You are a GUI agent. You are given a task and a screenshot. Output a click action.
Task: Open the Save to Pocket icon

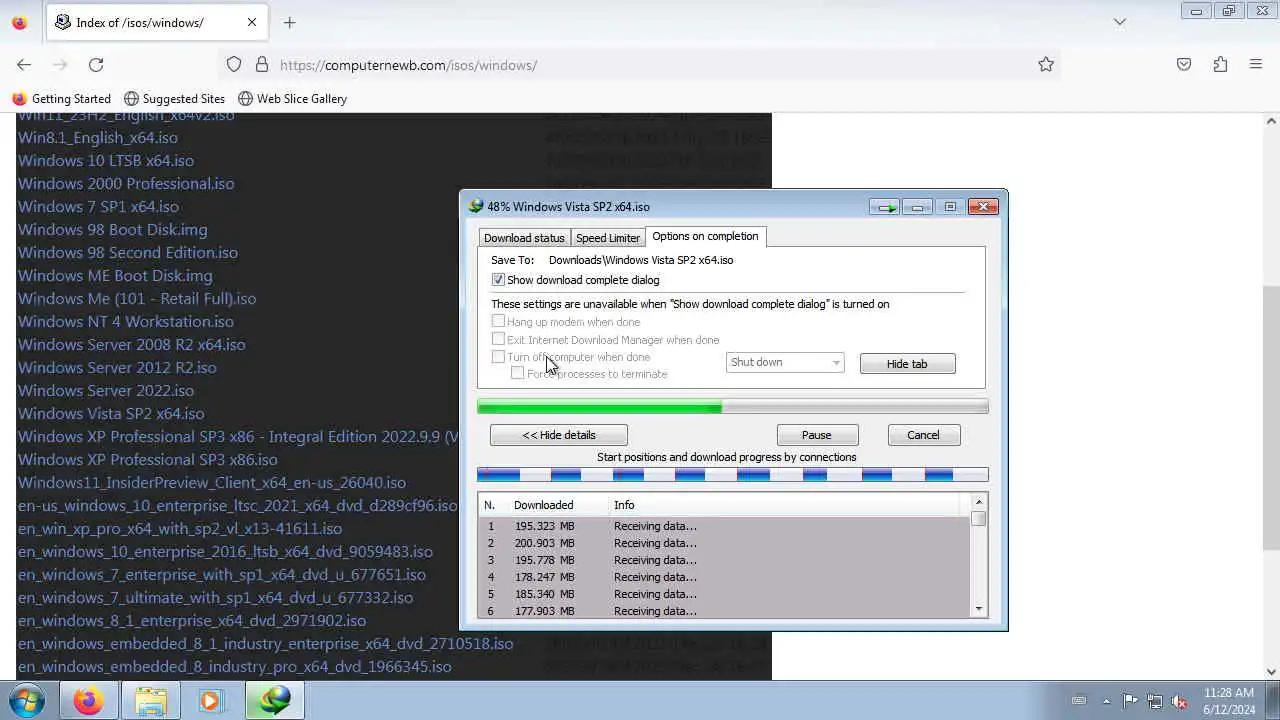click(x=1184, y=64)
